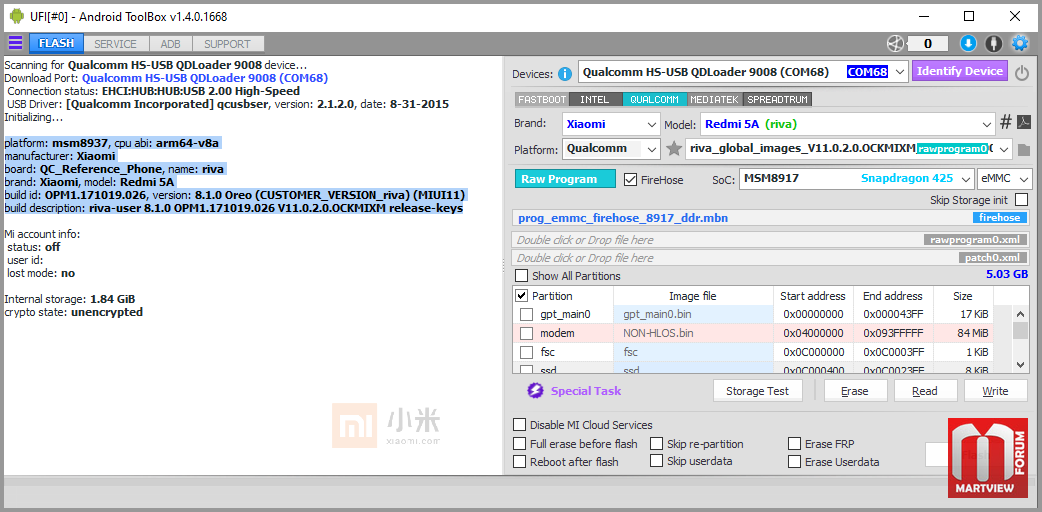Screen dimensions: 1042x512
Task: Click partition list scrollbar down arrow
Action: 1021,364
